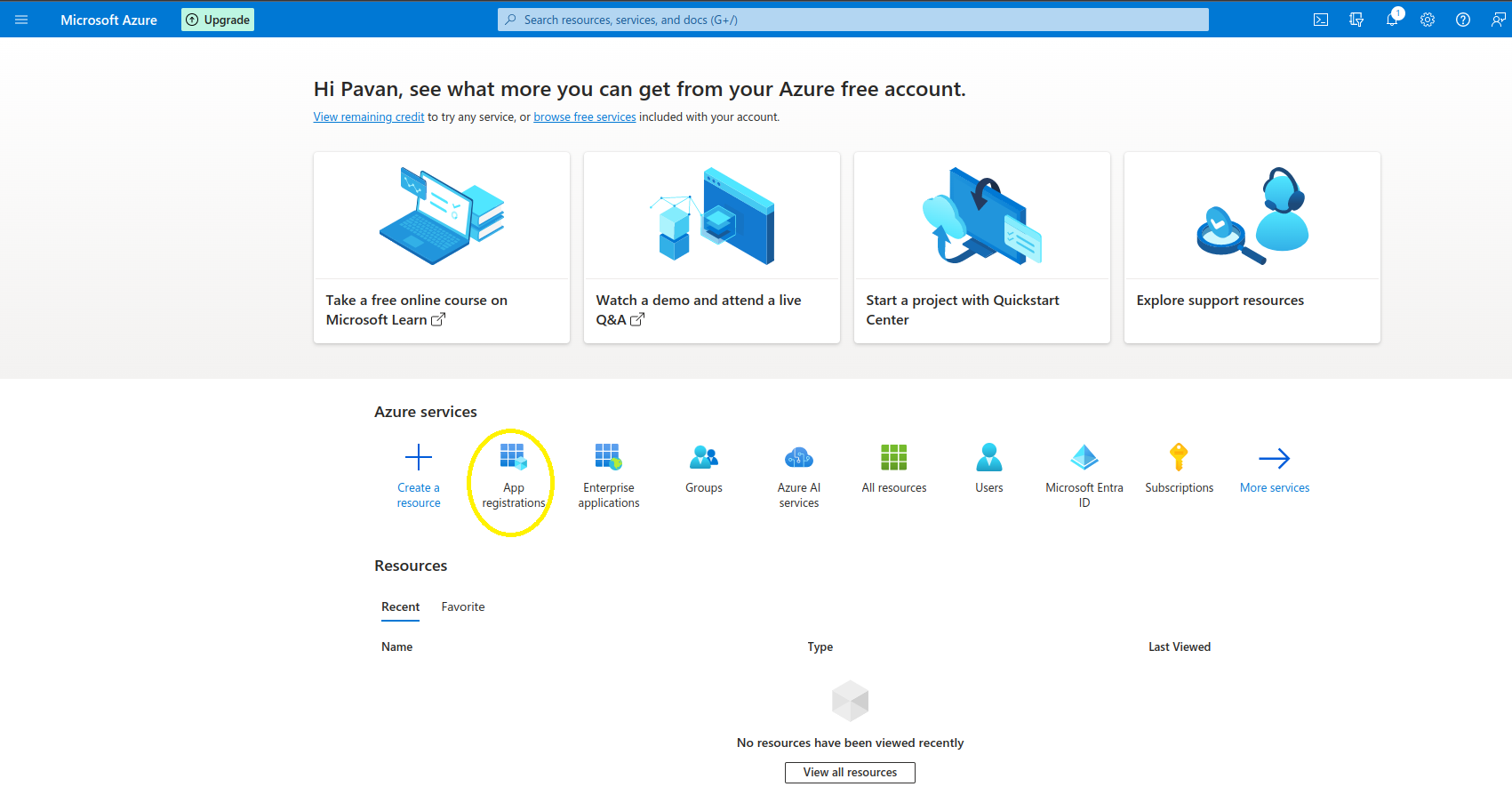View the notifications bell
Screen dimensions: 1512x811
(x=1392, y=20)
